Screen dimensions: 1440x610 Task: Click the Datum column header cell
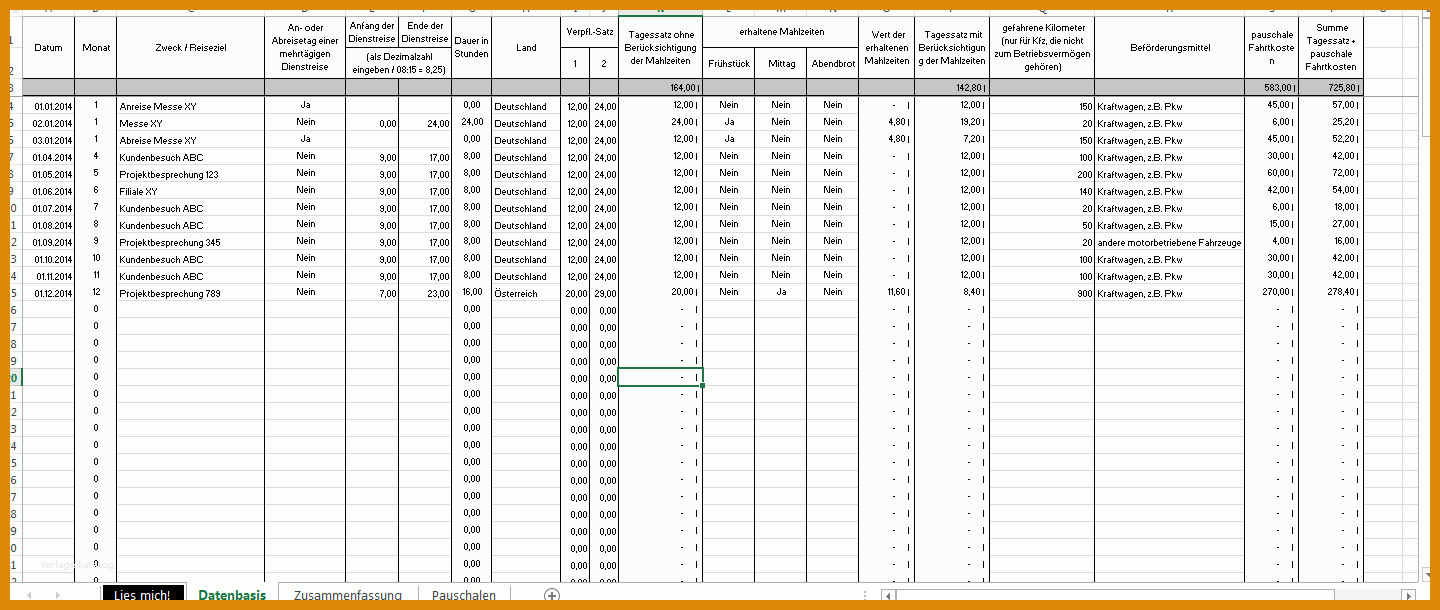(x=48, y=48)
